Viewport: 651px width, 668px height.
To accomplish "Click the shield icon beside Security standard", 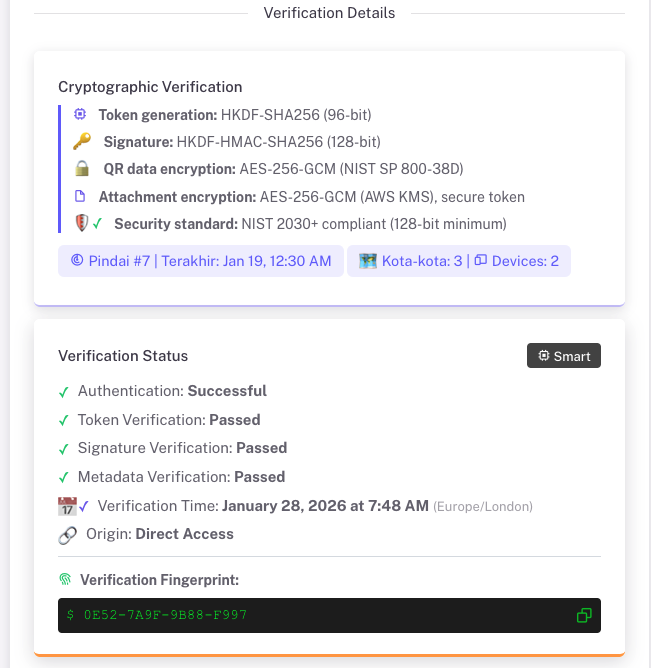I will [81, 223].
